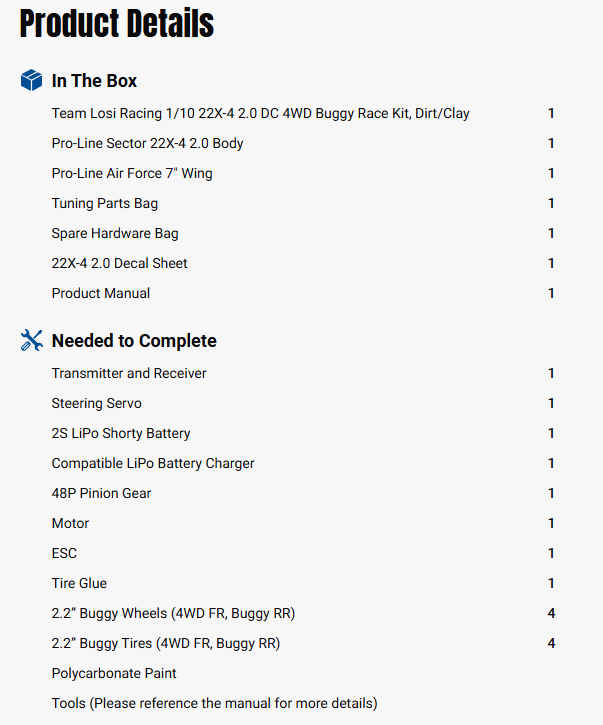Image resolution: width=603 pixels, height=725 pixels.
Task: Click Pro-Line Sector 22X-4 2.0 Body item
Action: pyautogui.click(x=147, y=143)
